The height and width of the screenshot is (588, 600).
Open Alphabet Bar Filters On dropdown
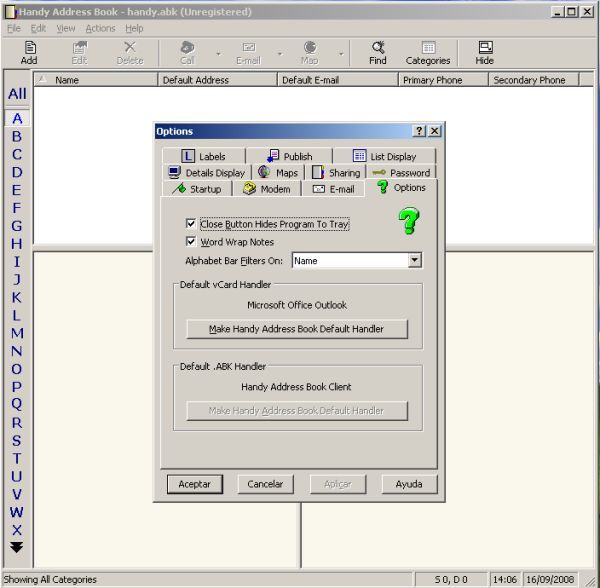click(414, 261)
